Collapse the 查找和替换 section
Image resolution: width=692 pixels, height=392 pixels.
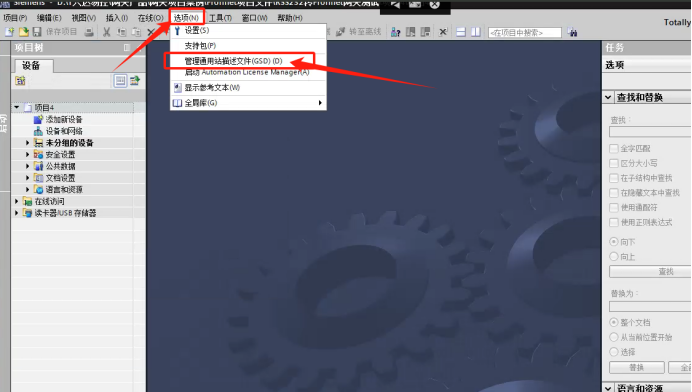point(608,97)
